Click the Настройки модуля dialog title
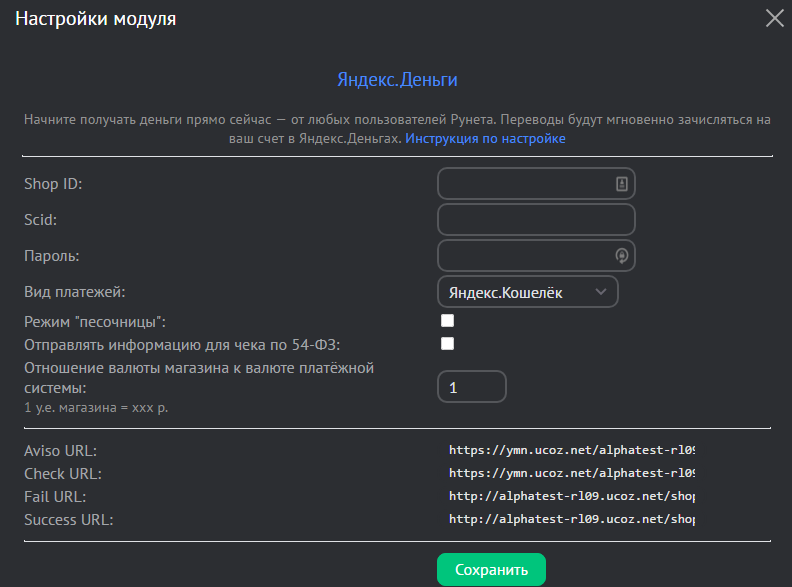The image size is (792, 587). tap(95, 19)
